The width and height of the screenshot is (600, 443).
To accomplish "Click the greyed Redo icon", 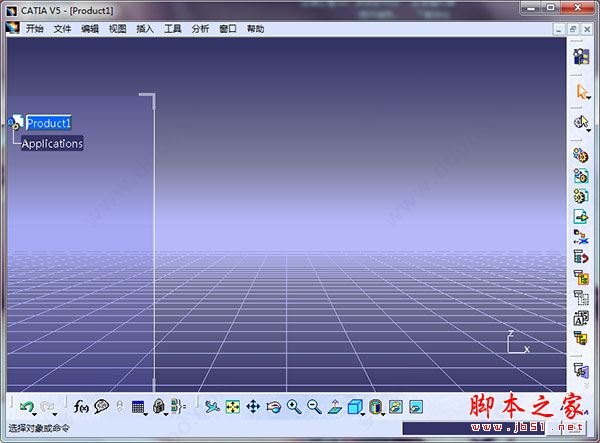I will [x=46, y=406].
